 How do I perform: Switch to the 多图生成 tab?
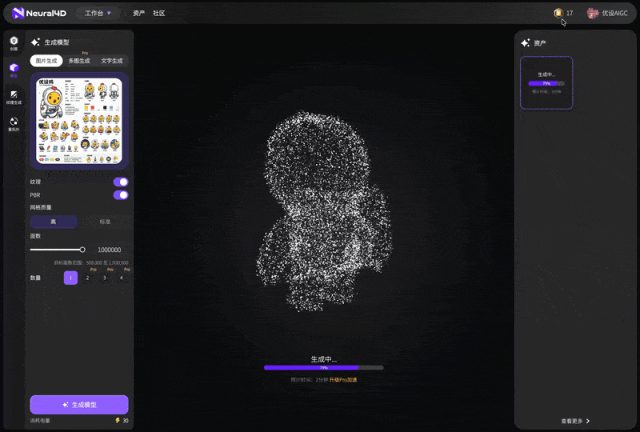(x=79, y=61)
